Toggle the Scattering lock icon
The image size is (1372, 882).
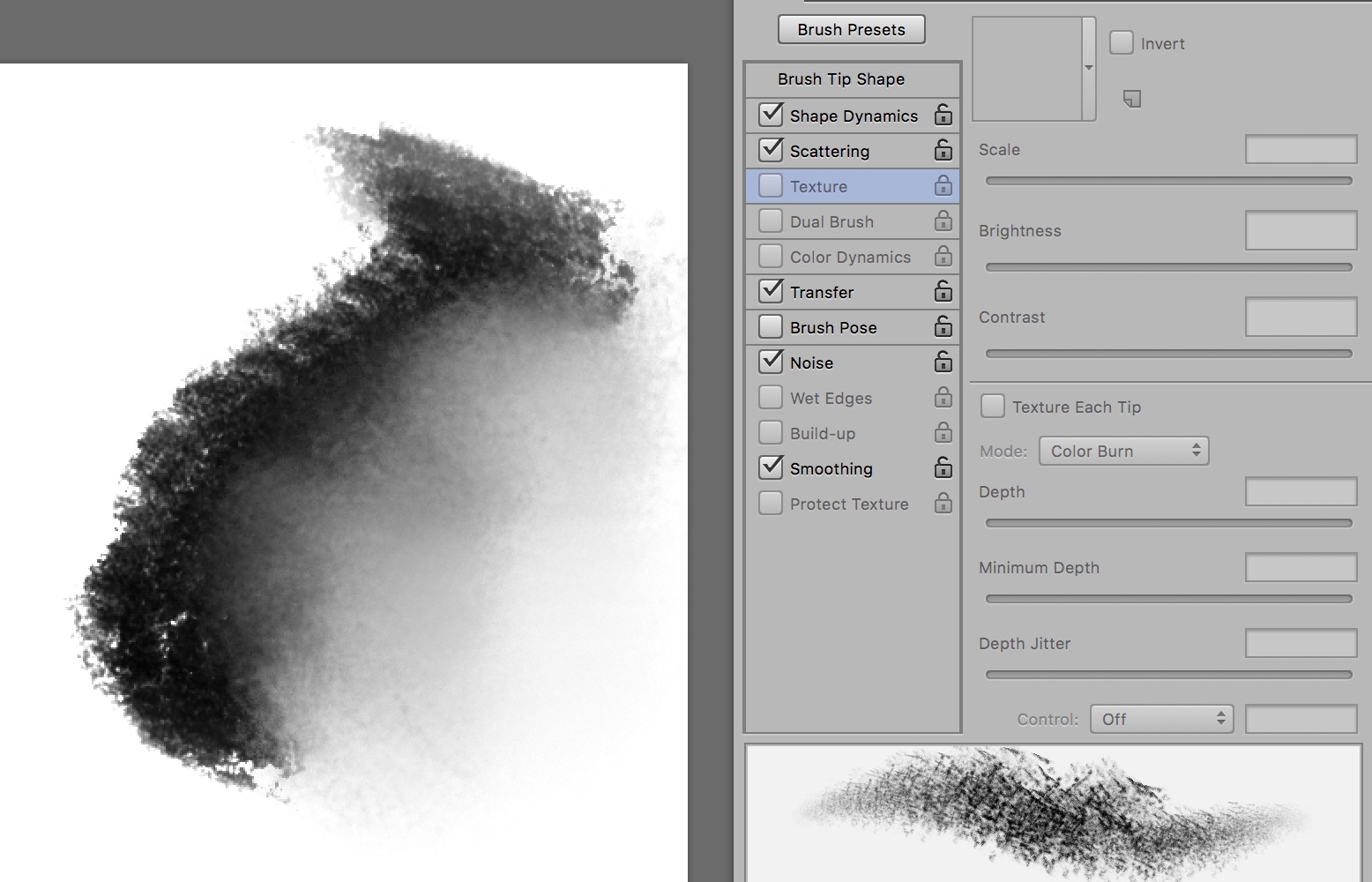pyautogui.click(x=943, y=150)
